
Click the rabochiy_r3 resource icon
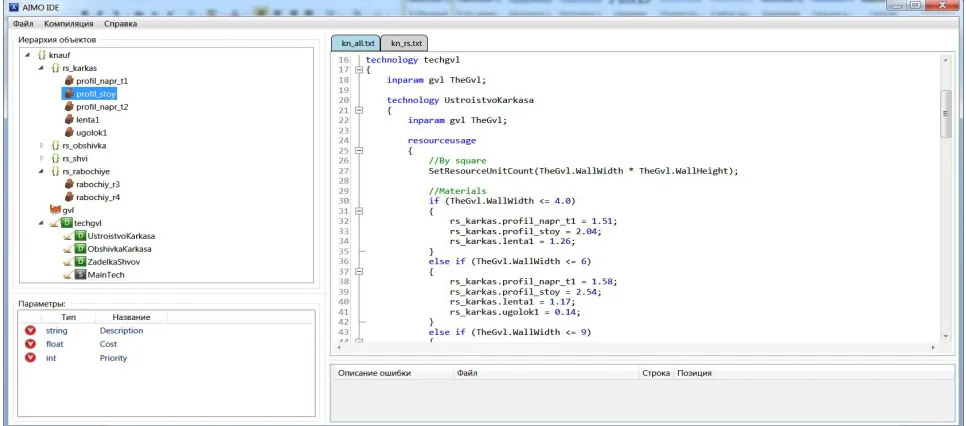[x=69, y=184]
